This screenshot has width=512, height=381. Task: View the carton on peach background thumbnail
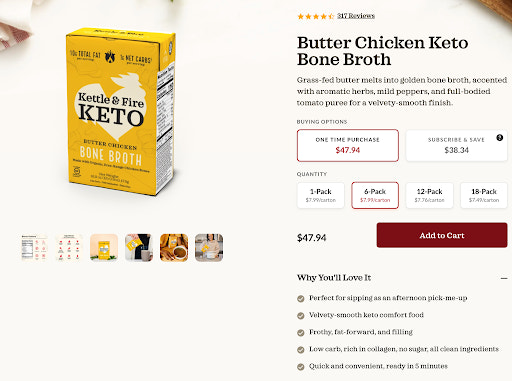pyautogui.click(x=104, y=248)
